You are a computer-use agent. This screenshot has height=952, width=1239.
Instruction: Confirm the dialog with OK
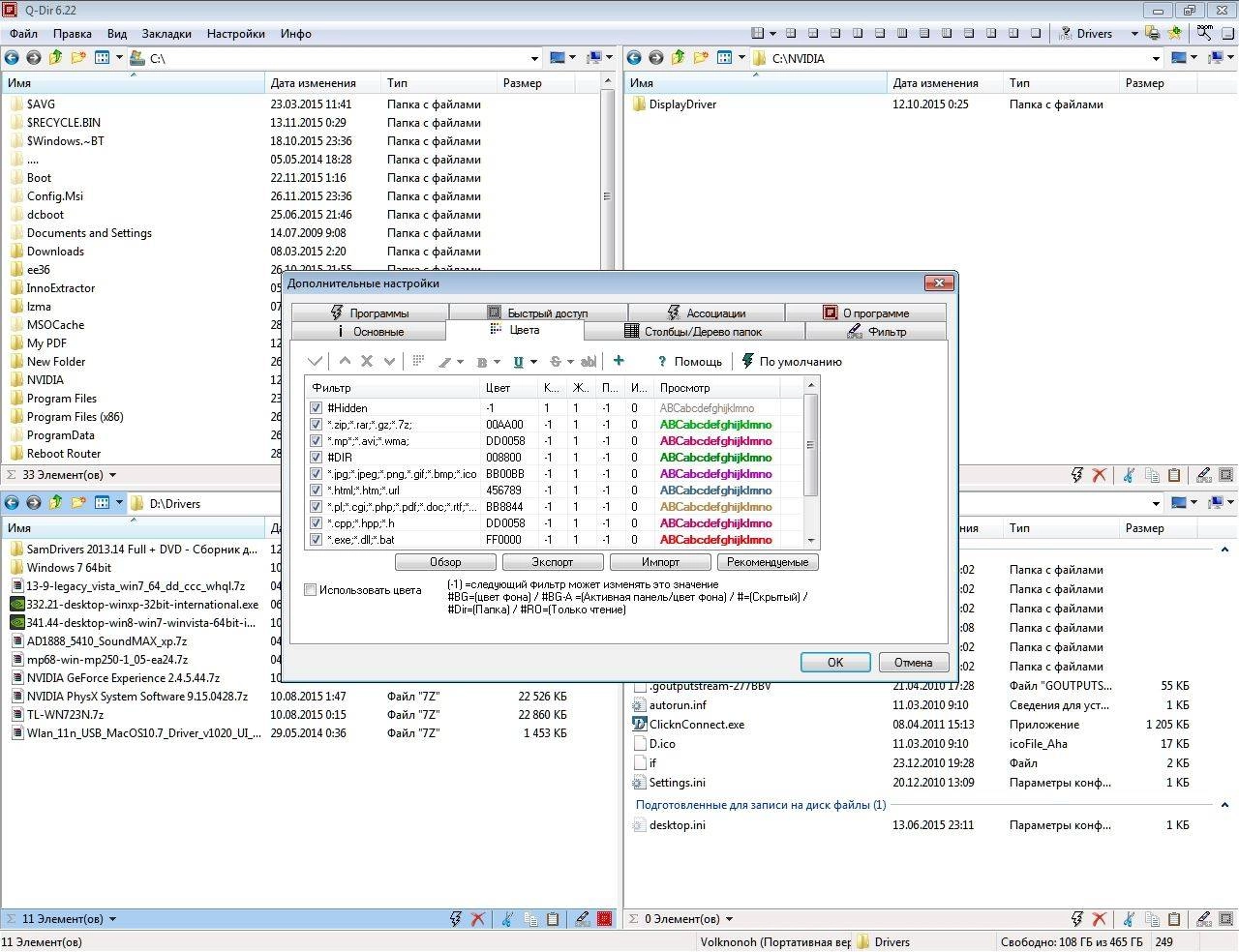(x=835, y=663)
